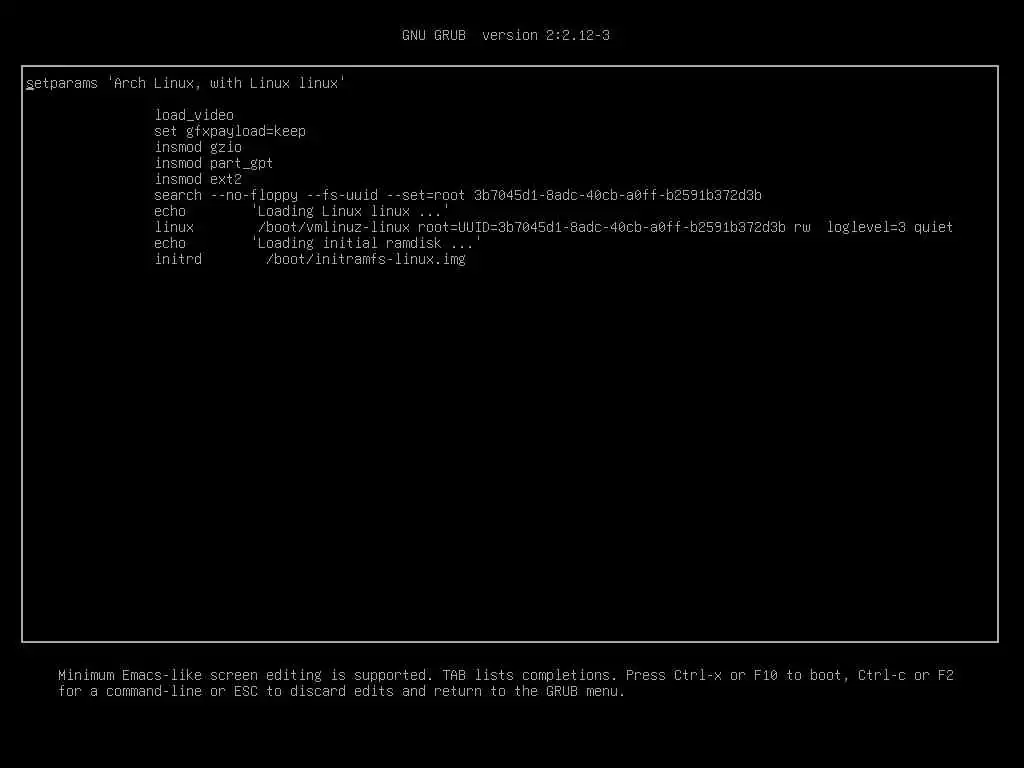Click the echo 'Loading Linux linux ...' line
The height and width of the screenshot is (768, 1024).
pos(302,211)
